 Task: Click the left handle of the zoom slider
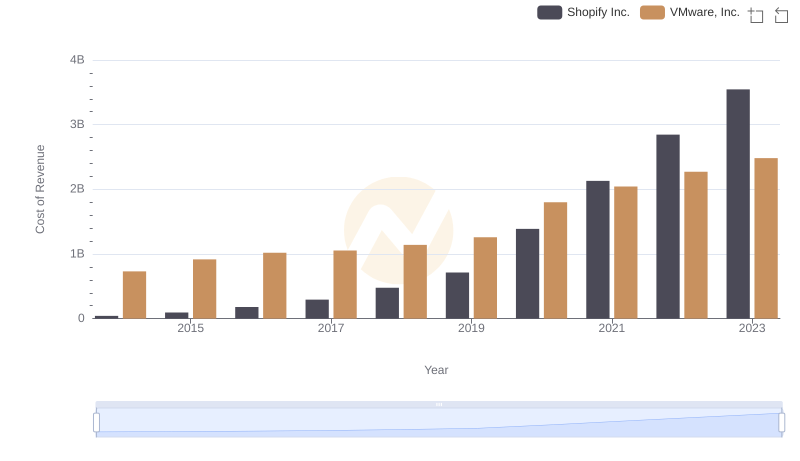pyautogui.click(x=96, y=423)
